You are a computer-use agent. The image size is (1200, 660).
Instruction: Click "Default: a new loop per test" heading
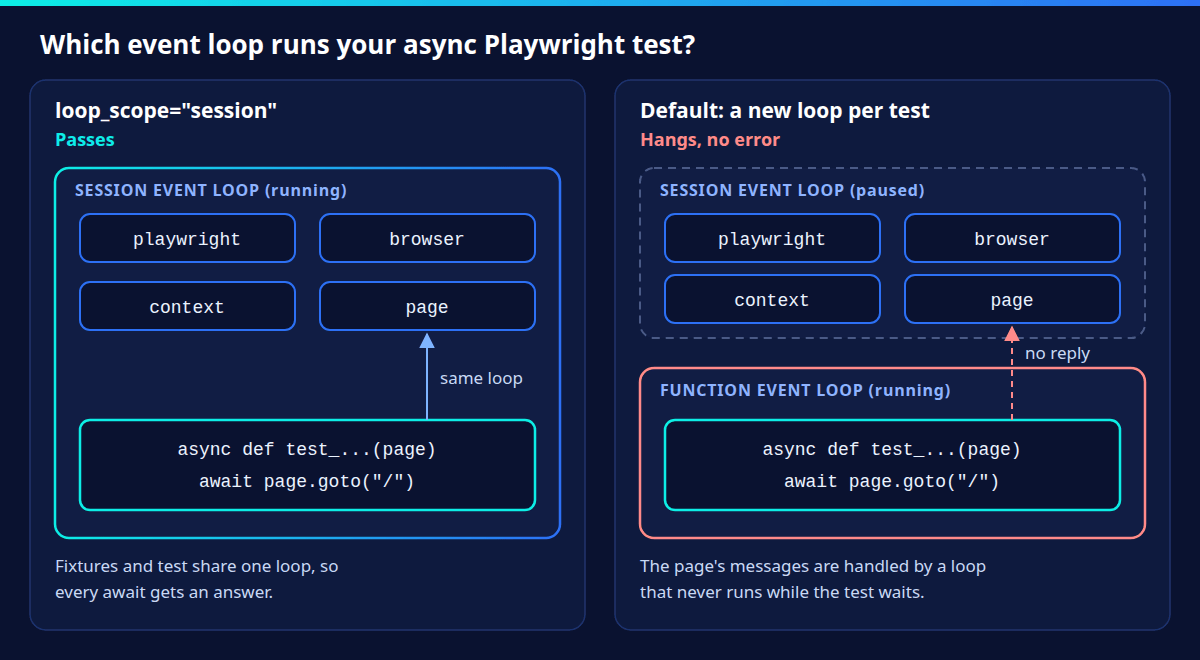point(785,111)
